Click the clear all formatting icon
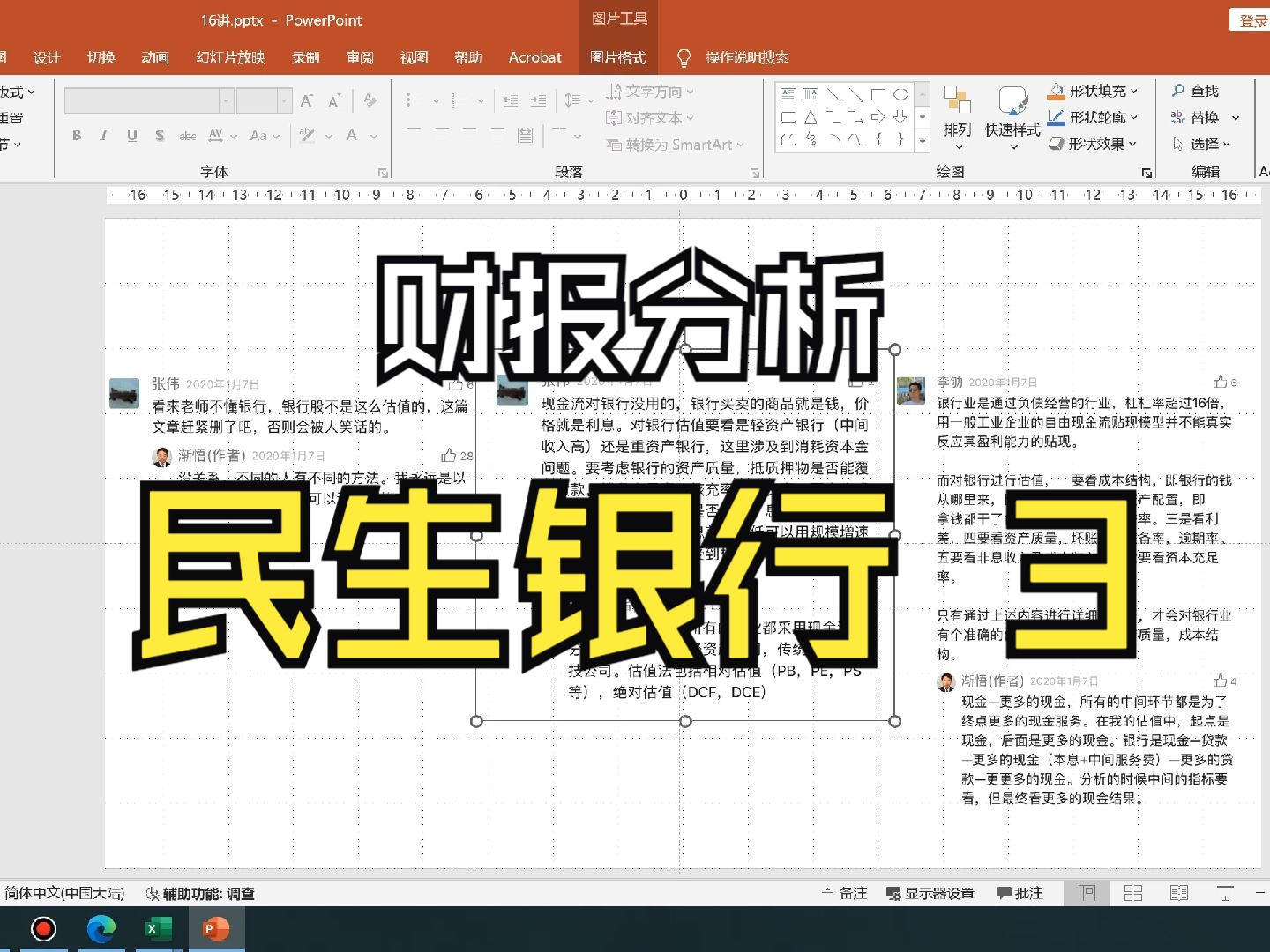 point(370,100)
